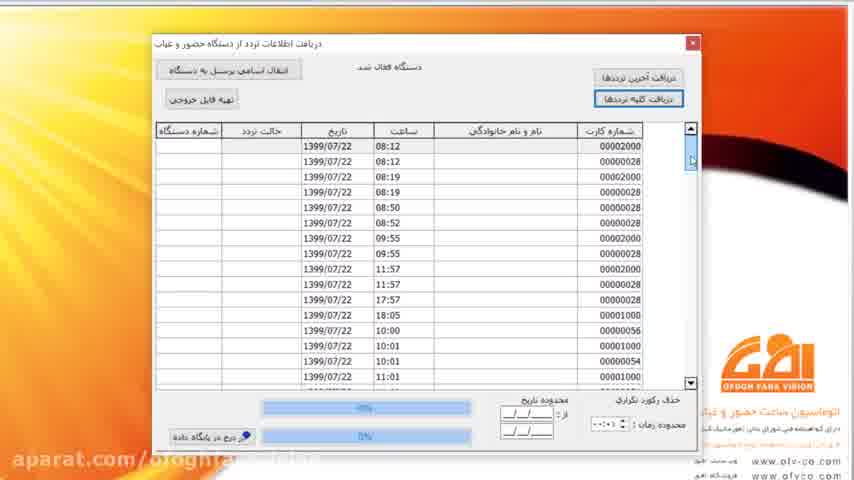Click the name cell in the 18:05 row
The height and width of the screenshot is (480, 854).
point(505,315)
